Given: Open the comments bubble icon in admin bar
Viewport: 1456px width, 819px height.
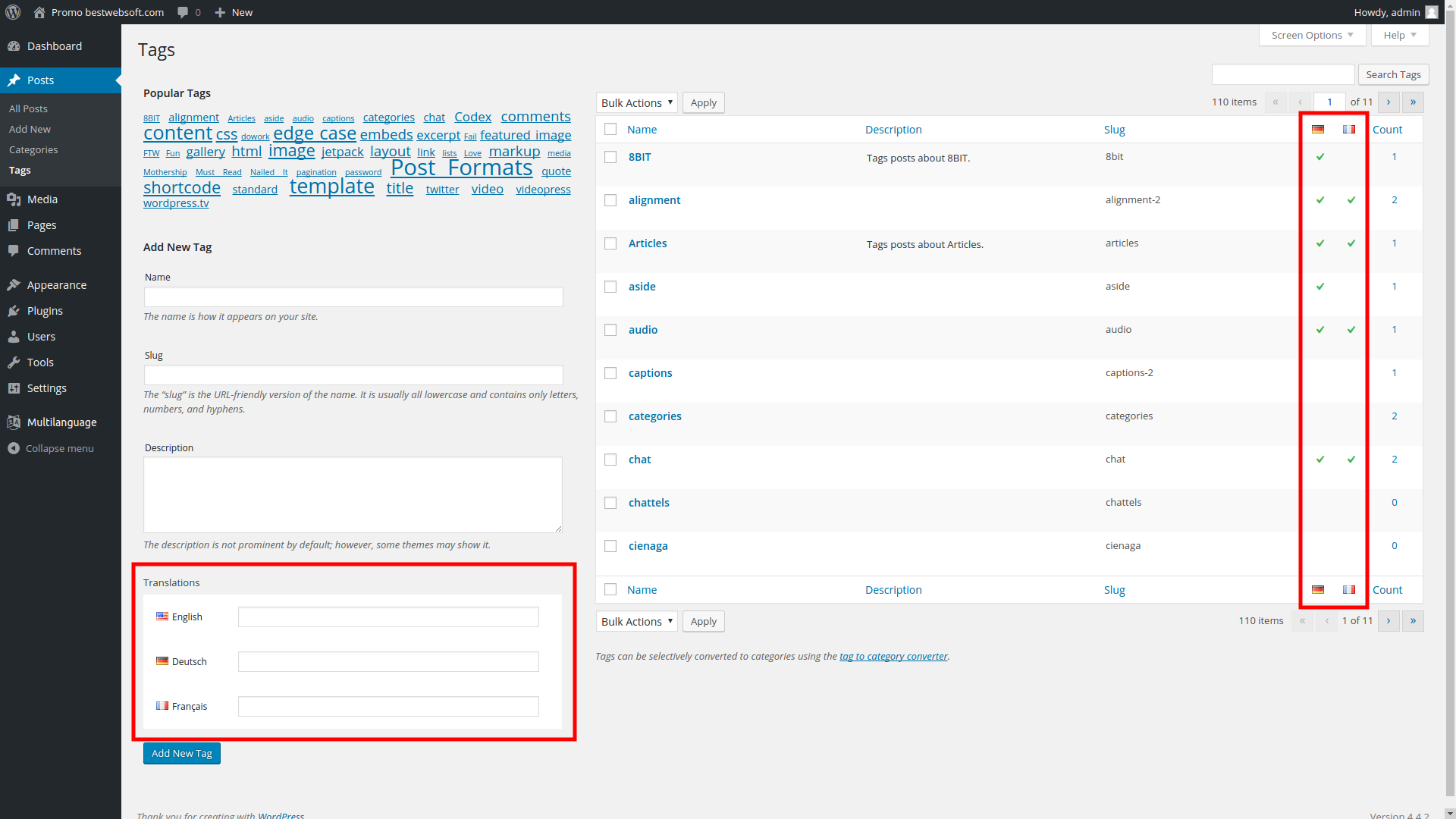Looking at the screenshot, I should 183,12.
